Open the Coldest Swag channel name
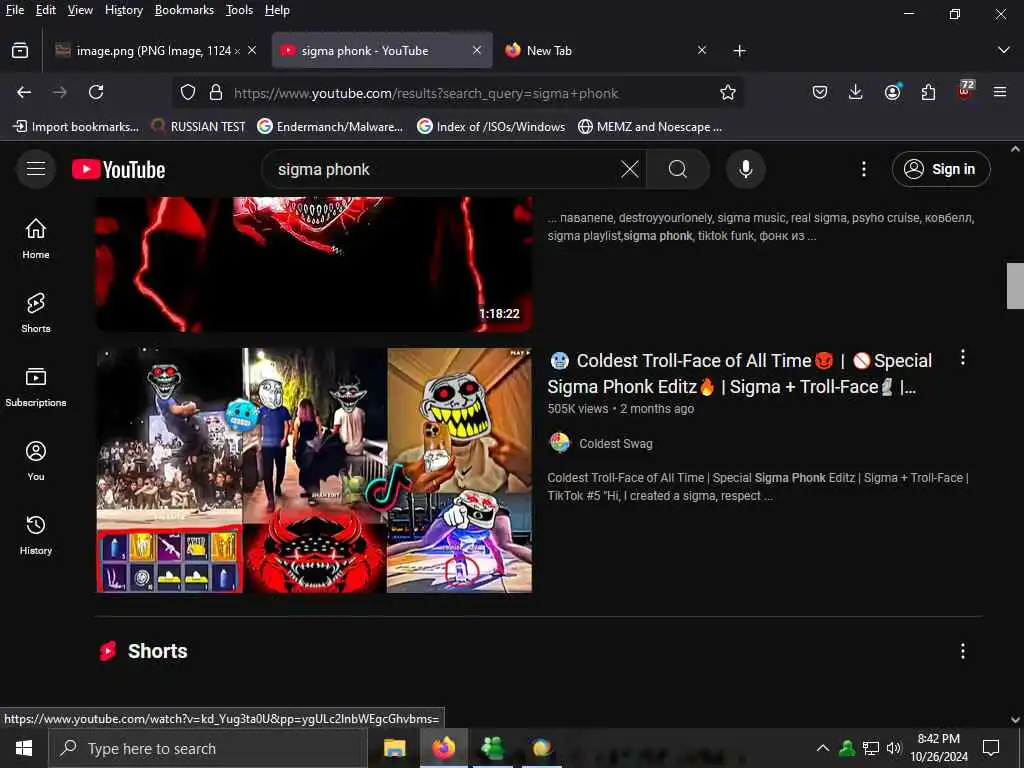 point(616,443)
